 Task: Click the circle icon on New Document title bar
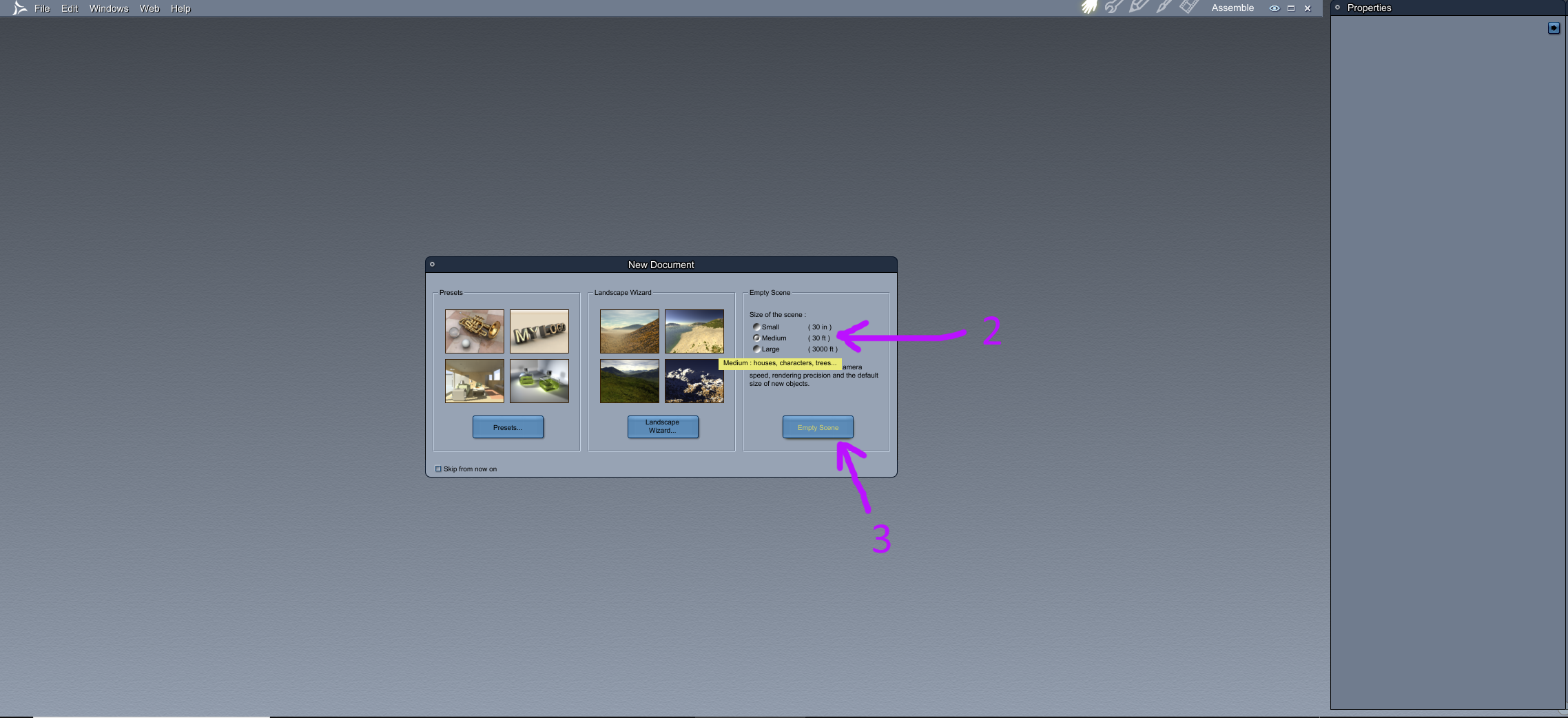click(x=432, y=264)
